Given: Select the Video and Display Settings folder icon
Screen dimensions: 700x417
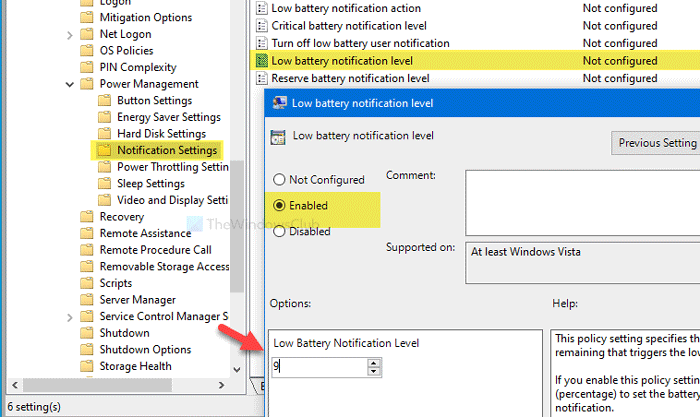Looking at the screenshot, I should (104, 200).
